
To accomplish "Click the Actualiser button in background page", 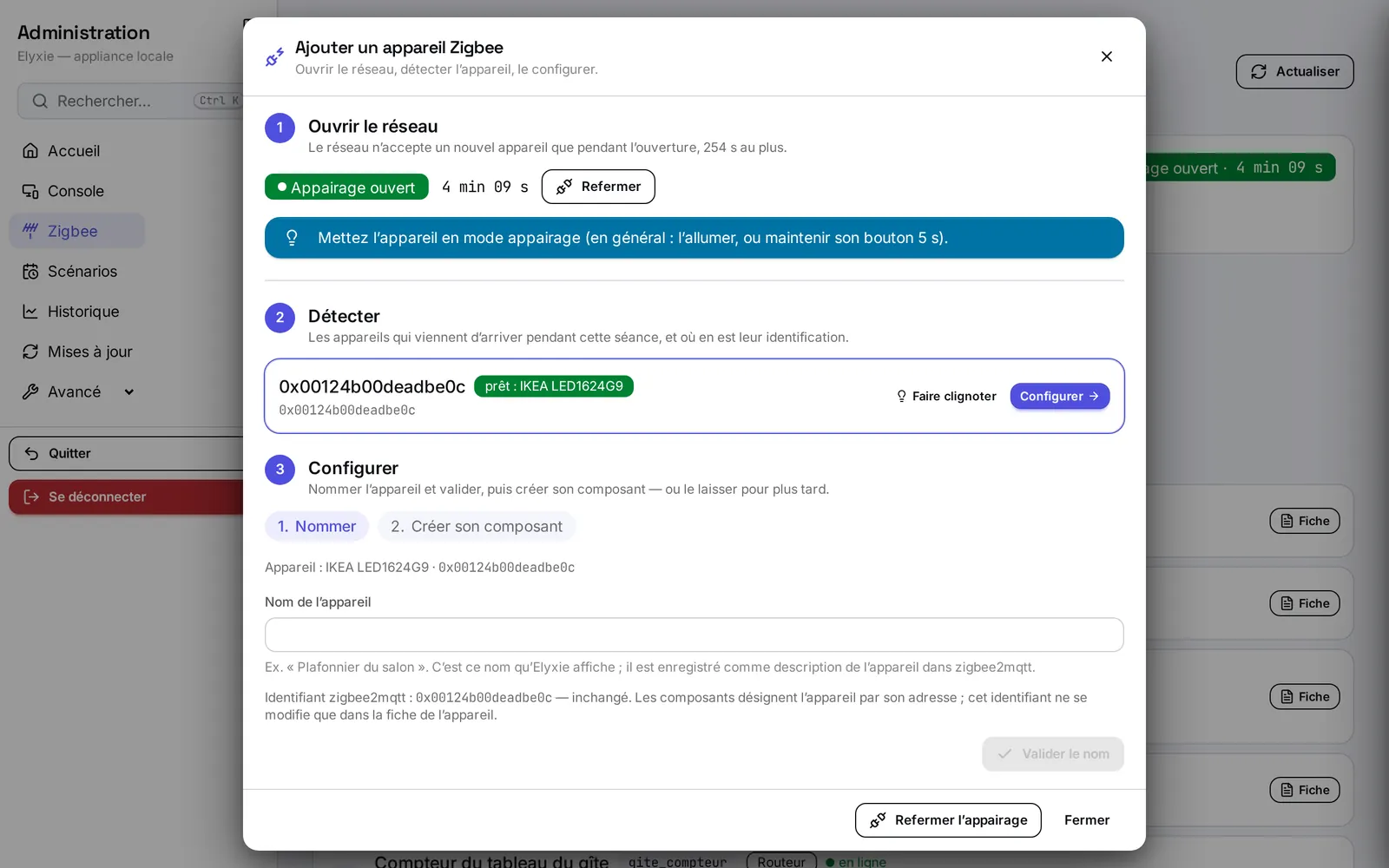I will pos(1294,71).
